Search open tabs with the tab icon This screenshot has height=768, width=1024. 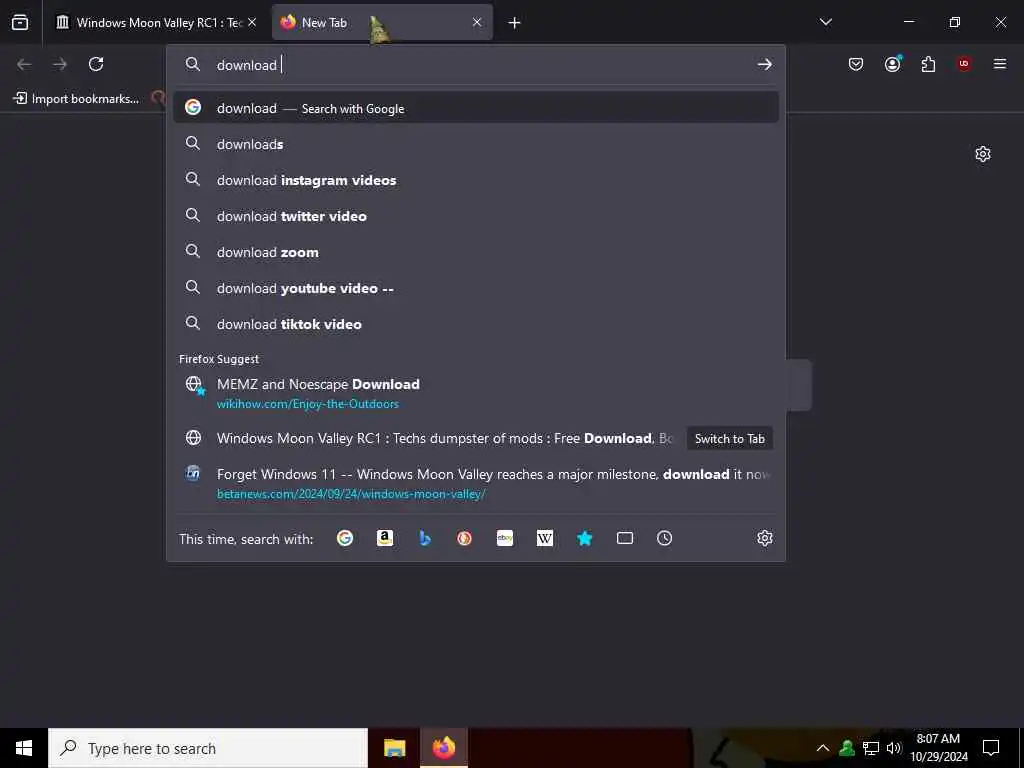point(625,538)
